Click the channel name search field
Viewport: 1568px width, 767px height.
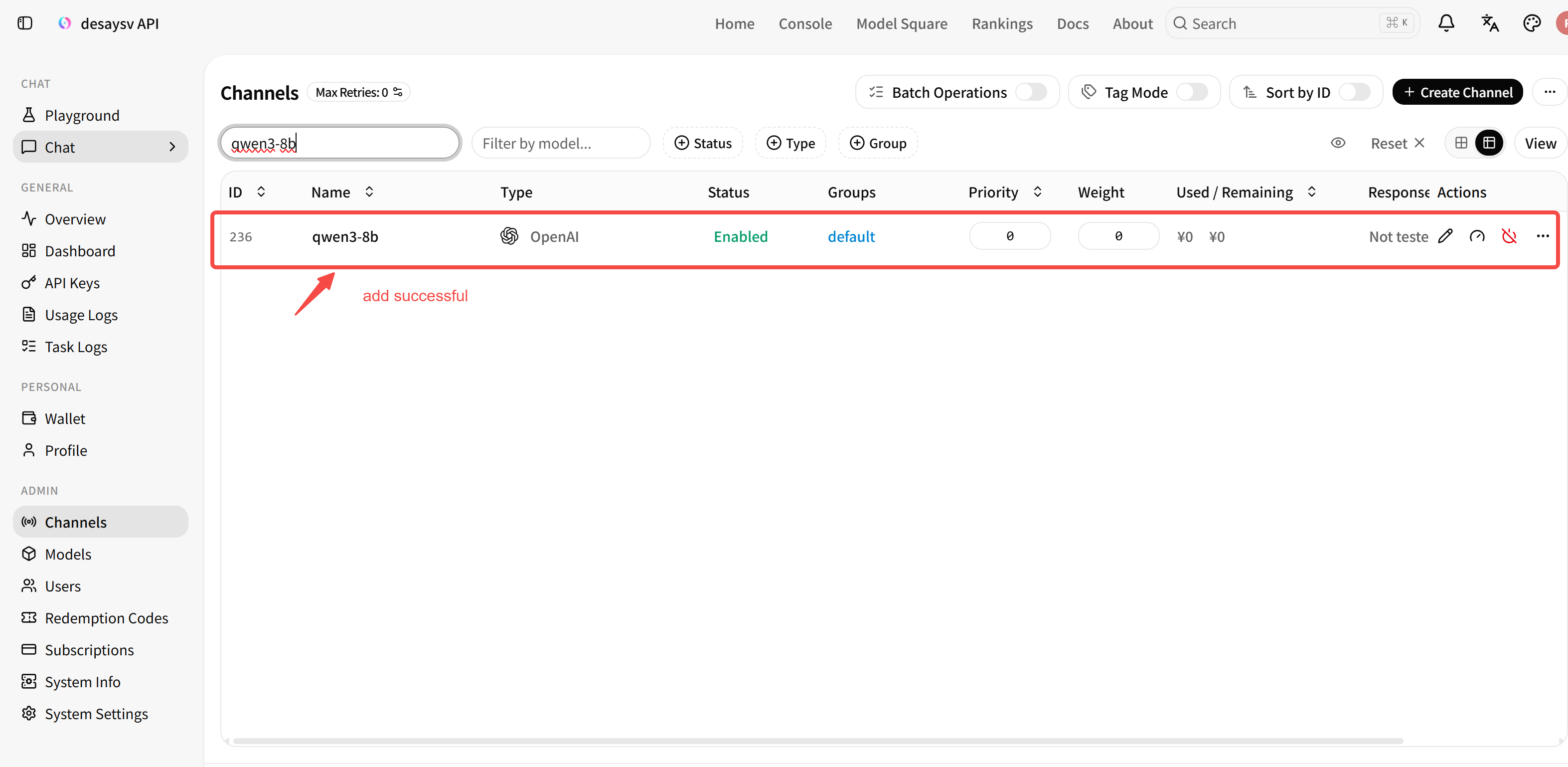[339, 143]
